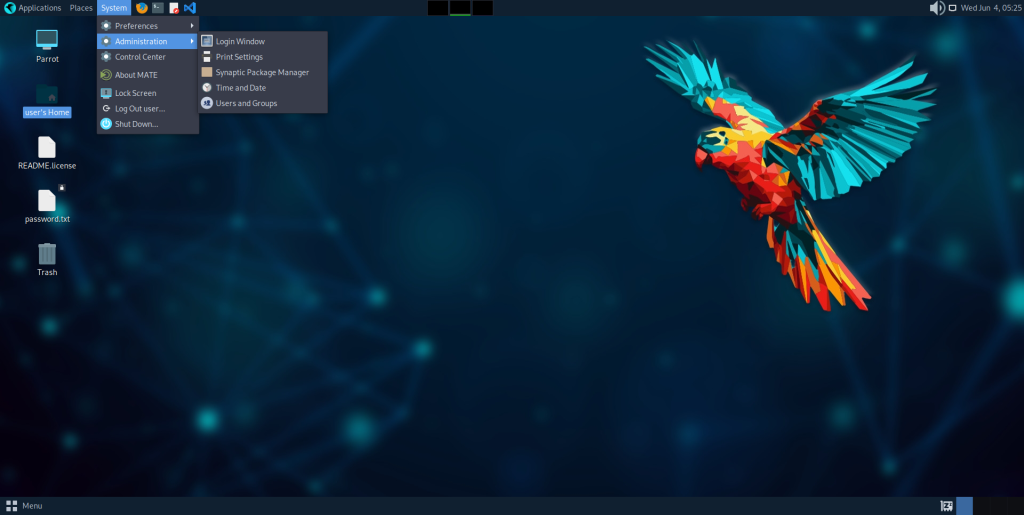
Task: Choose Lock Screen from the menu
Action: click(x=148, y=93)
